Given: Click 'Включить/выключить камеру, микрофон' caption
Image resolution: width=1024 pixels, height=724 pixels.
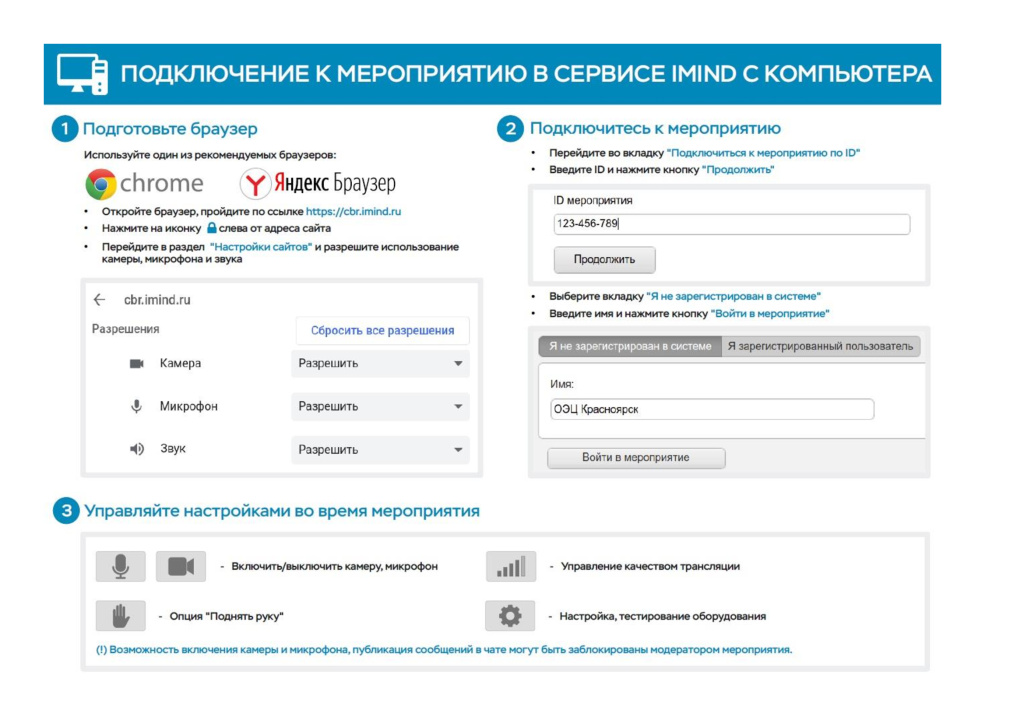Looking at the screenshot, I should 334,566.
